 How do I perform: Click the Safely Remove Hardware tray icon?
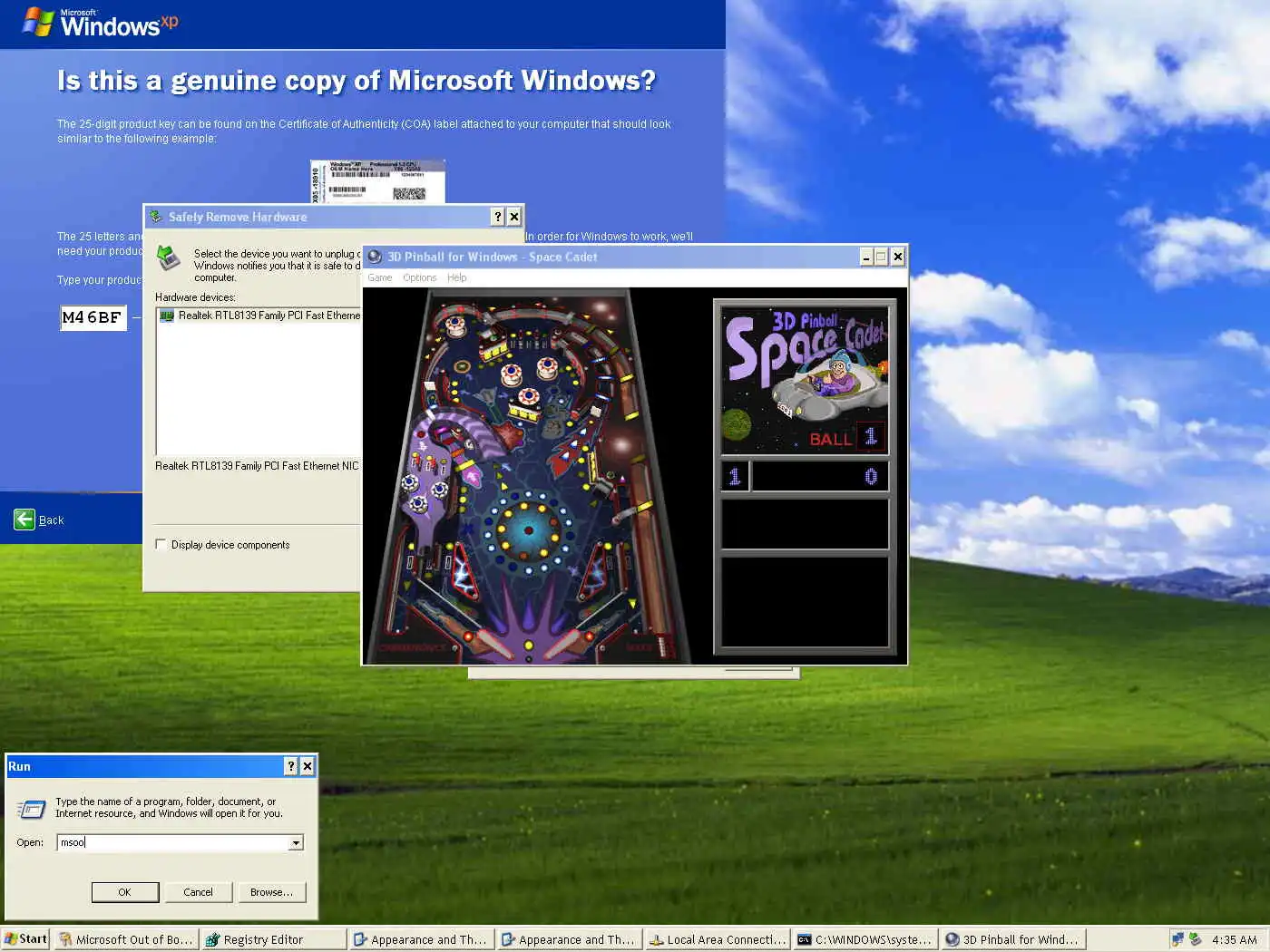coord(1196,939)
